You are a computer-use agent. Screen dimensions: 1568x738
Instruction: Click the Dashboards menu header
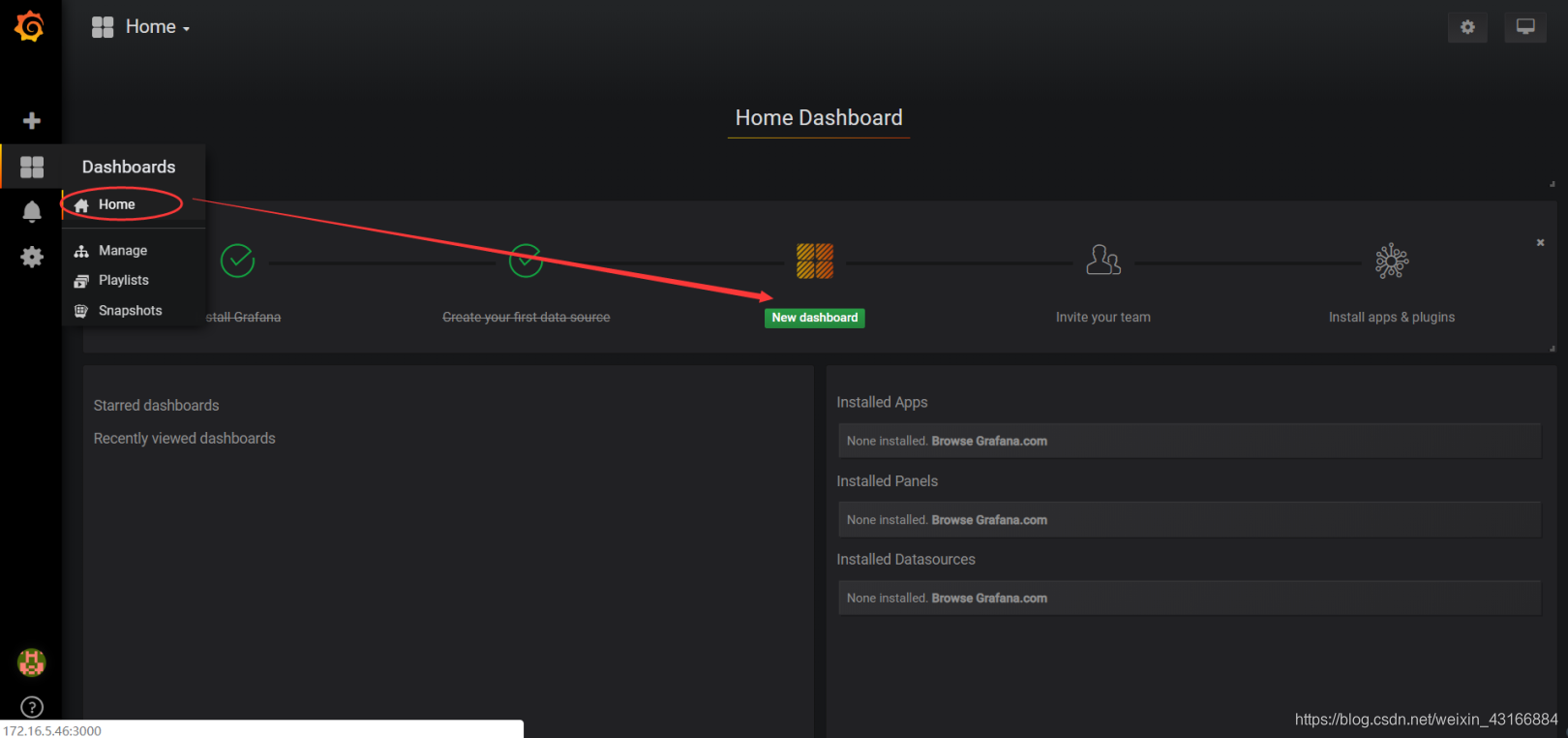[x=129, y=167]
